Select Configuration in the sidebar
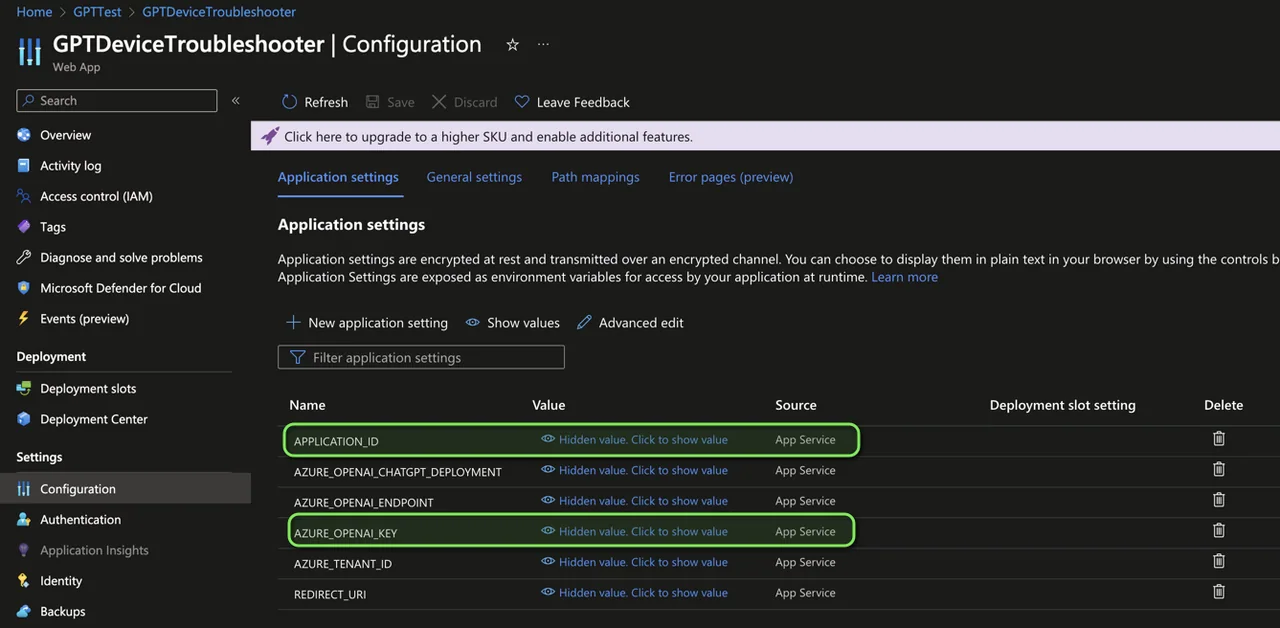The image size is (1280, 628). pyautogui.click(x=125, y=489)
